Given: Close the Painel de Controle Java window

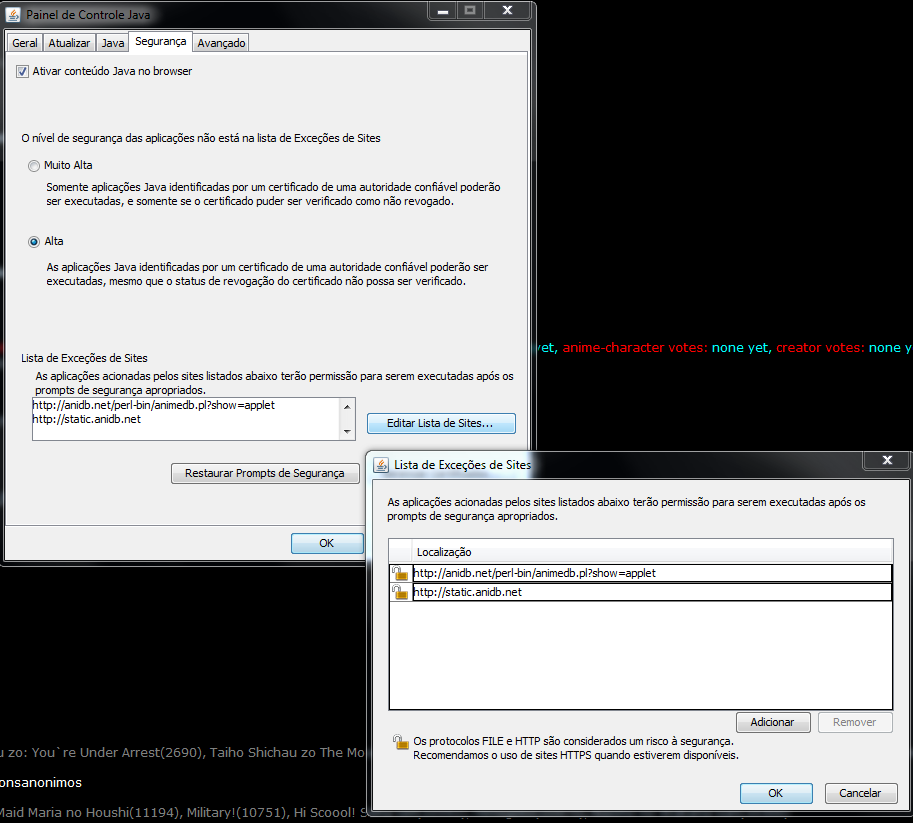Looking at the screenshot, I should tap(508, 10).
